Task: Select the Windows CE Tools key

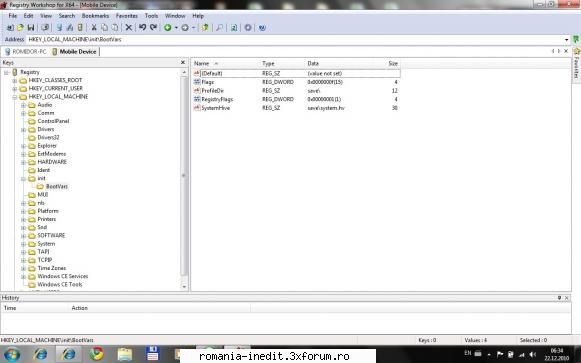Action: (60, 284)
